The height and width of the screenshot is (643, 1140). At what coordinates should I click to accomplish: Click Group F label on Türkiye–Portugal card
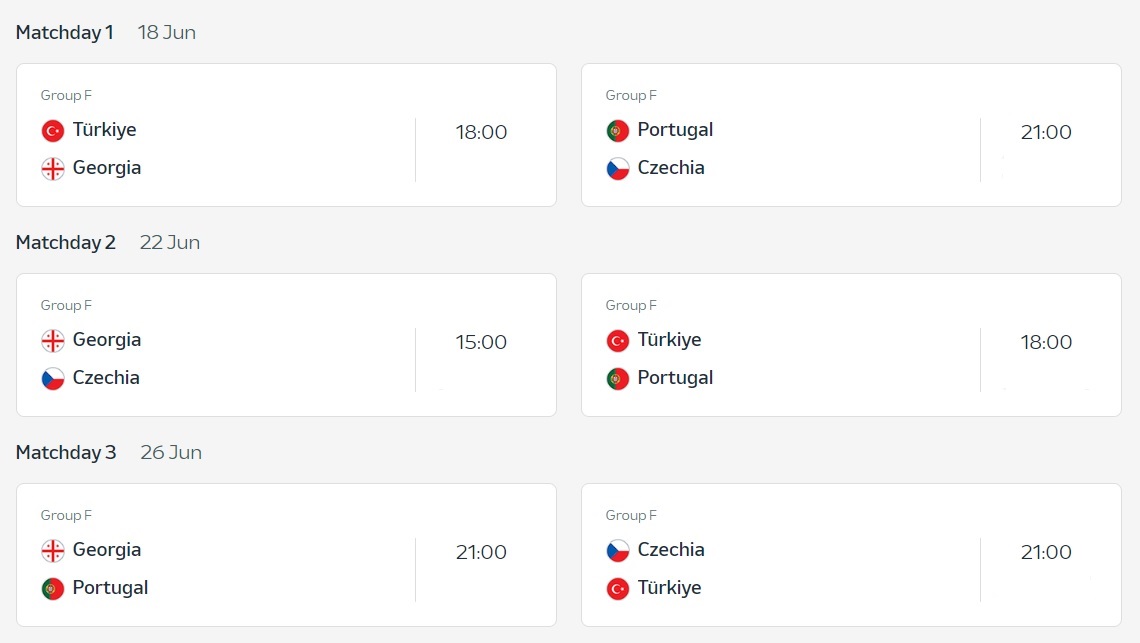(631, 305)
